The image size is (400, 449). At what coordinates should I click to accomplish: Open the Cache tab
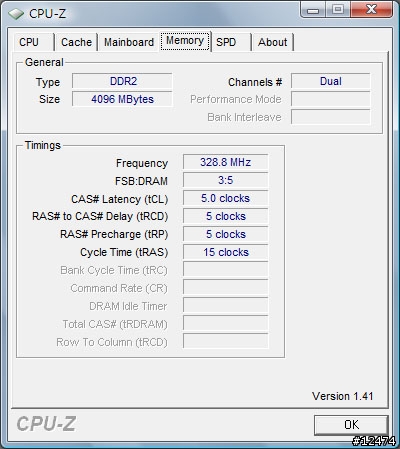(76, 42)
